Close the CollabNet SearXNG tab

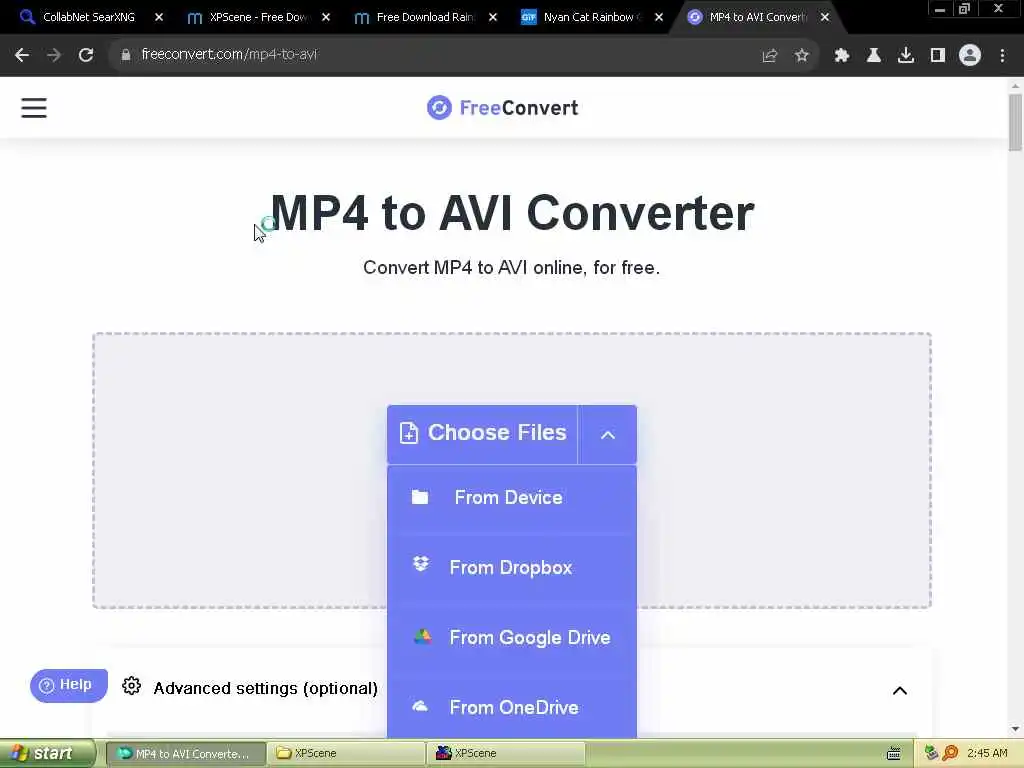point(159,17)
